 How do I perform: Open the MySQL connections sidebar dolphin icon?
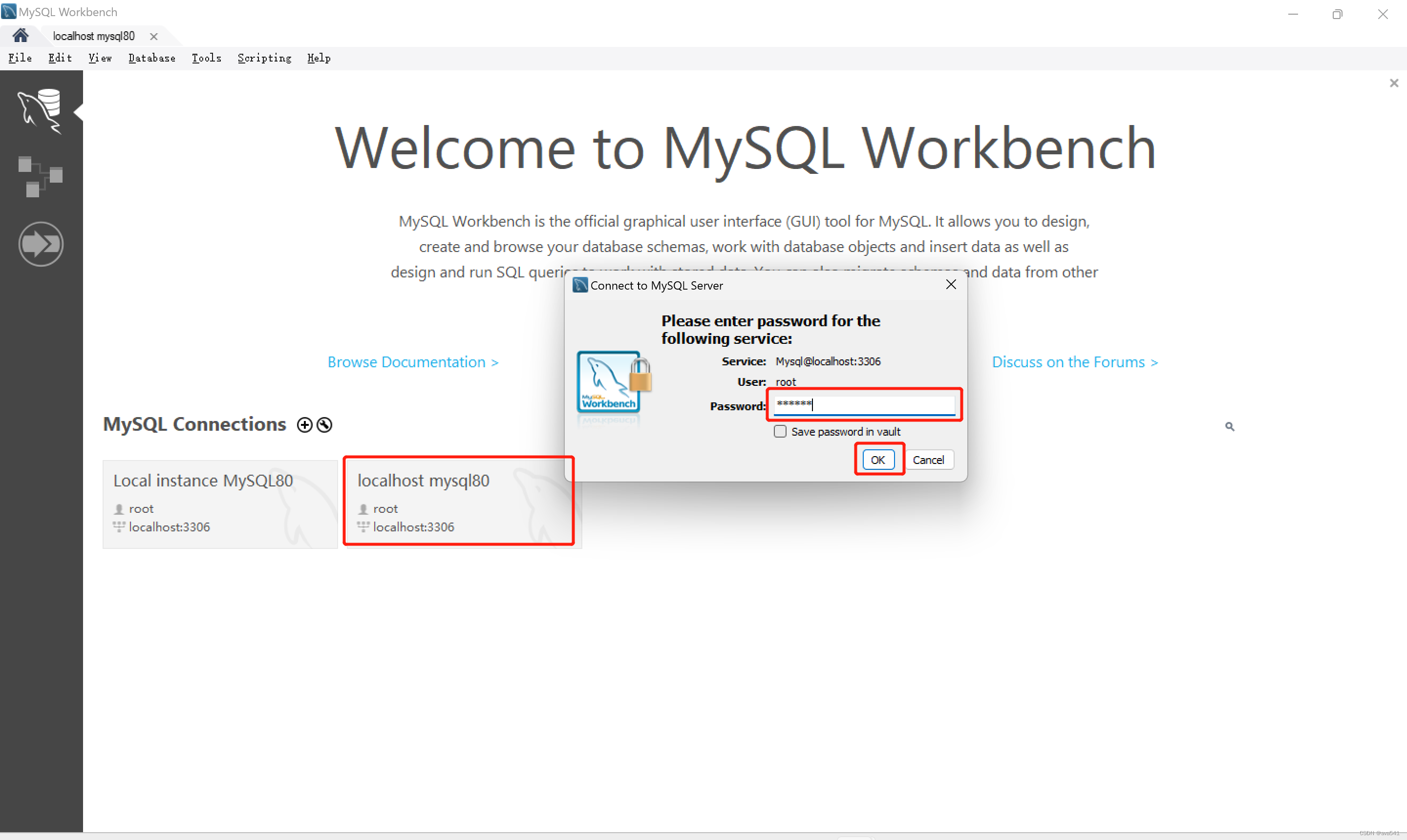tap(40, 111)
